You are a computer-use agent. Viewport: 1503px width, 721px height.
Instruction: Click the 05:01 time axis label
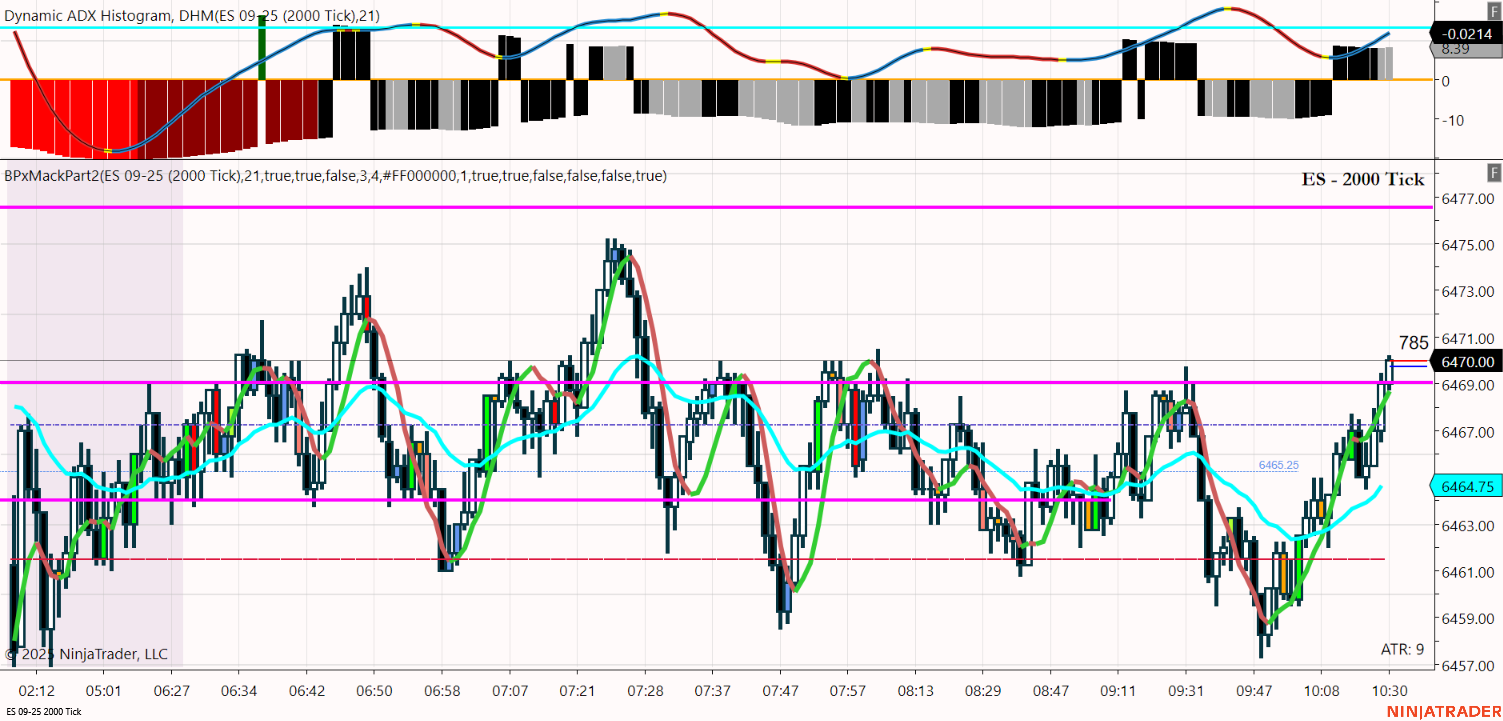tap(103, 690)
